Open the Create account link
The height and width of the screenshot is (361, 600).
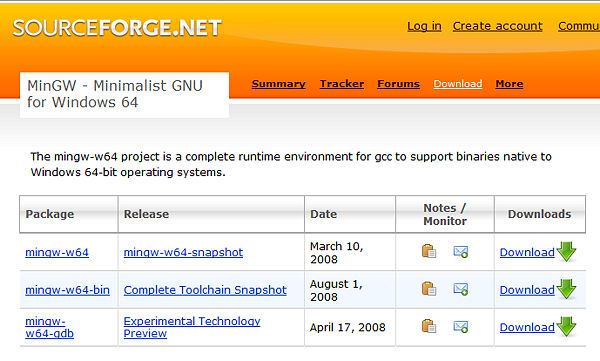point(497,26)
